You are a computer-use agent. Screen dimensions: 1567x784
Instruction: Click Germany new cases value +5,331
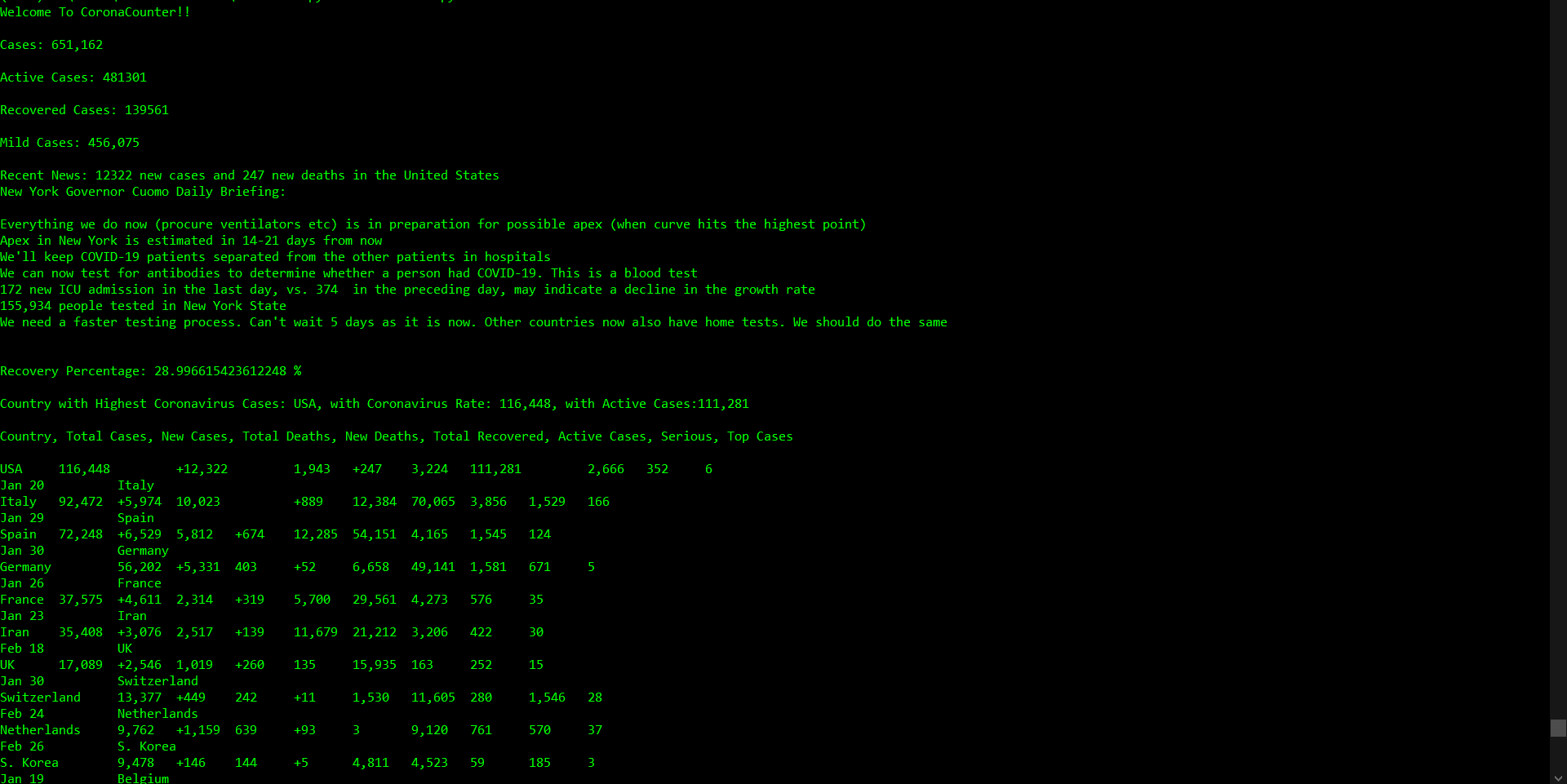(198, 567)
